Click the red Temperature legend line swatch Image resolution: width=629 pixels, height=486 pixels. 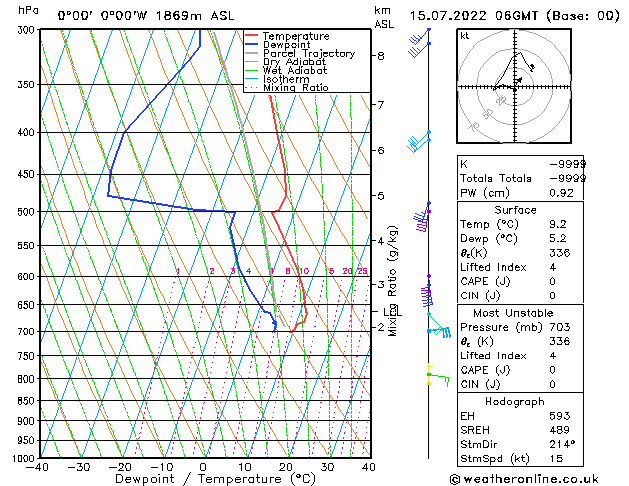pyautogui.click(x=251, y=36)
